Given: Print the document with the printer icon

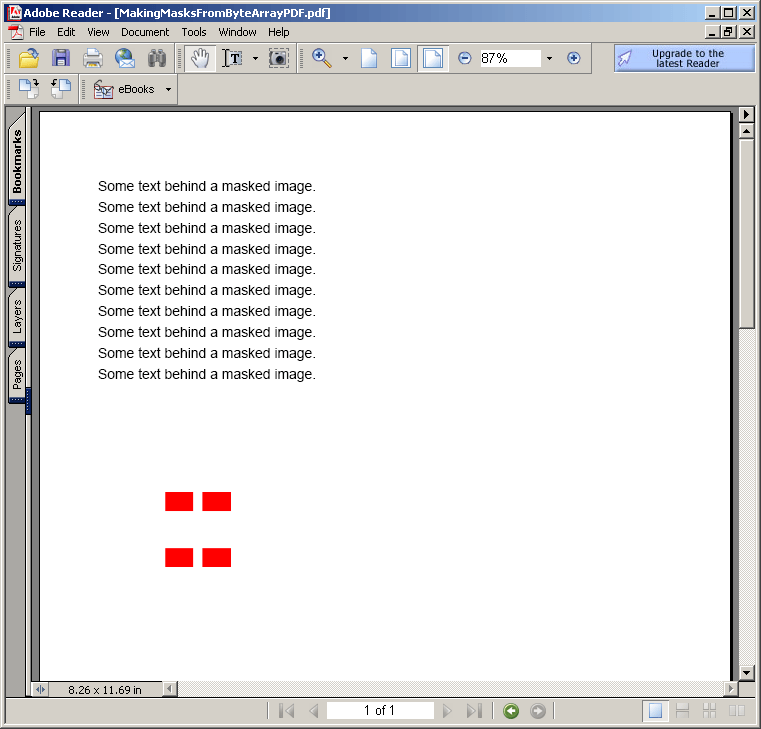Looking at the screenshot, I should pyautogui.click(x=93, y=58).
